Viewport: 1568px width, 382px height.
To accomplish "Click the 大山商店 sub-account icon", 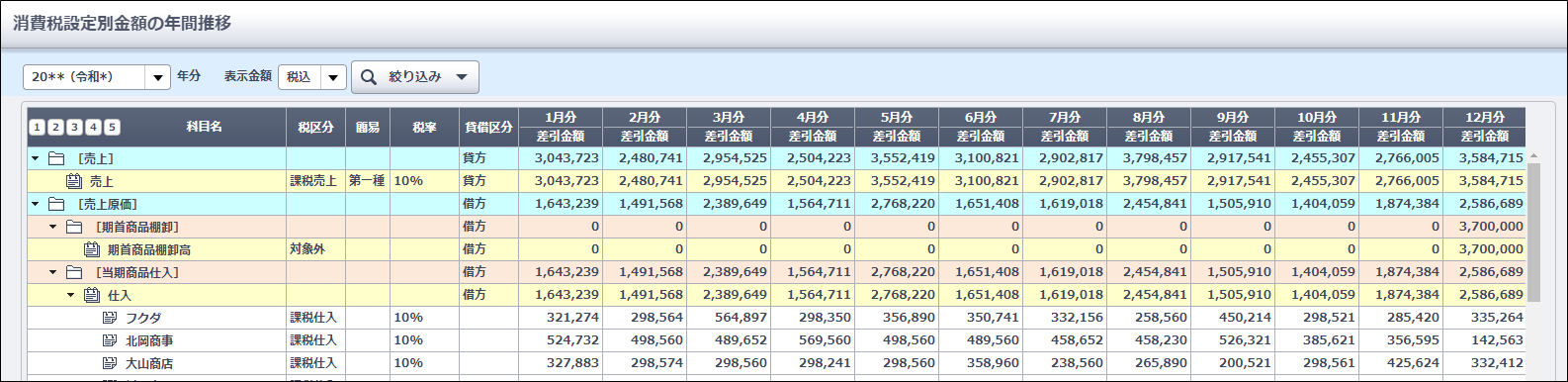I will pyautogui.click(x=110, y=363).
